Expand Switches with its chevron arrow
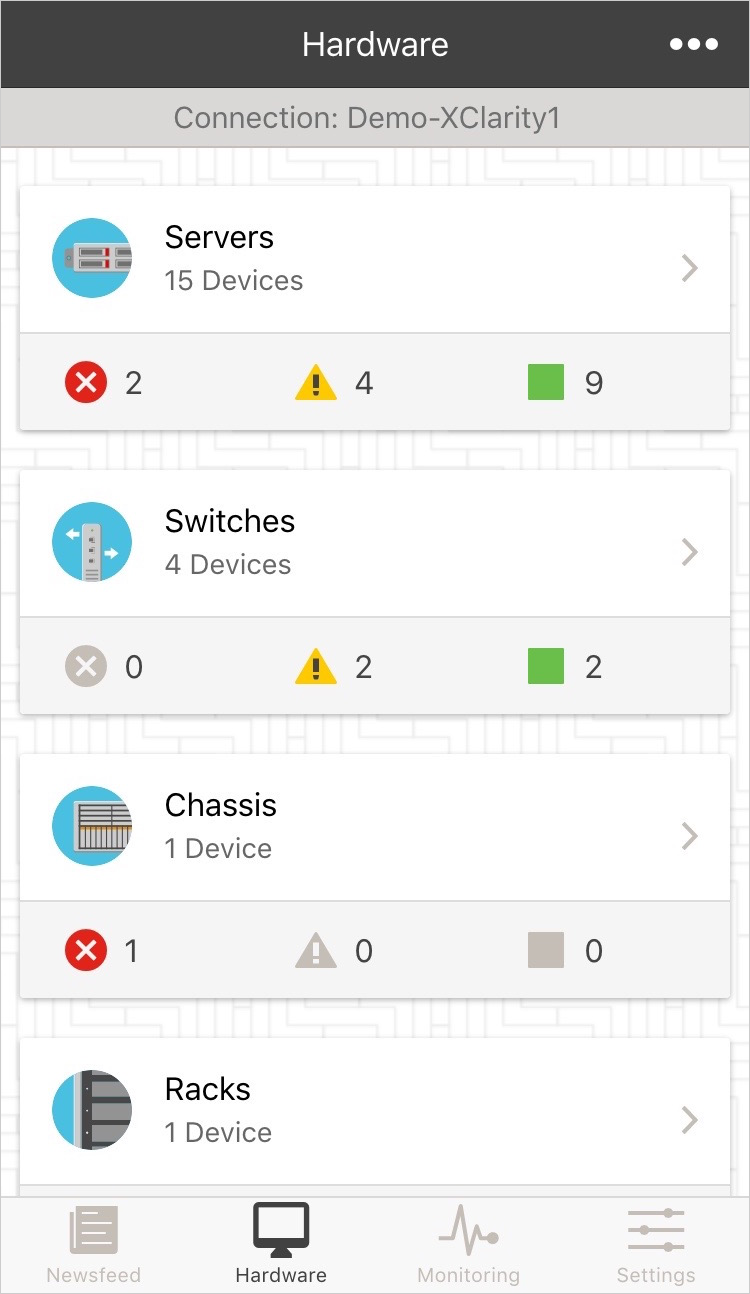Screen dimensions: 750x1294 coord(689,552)
